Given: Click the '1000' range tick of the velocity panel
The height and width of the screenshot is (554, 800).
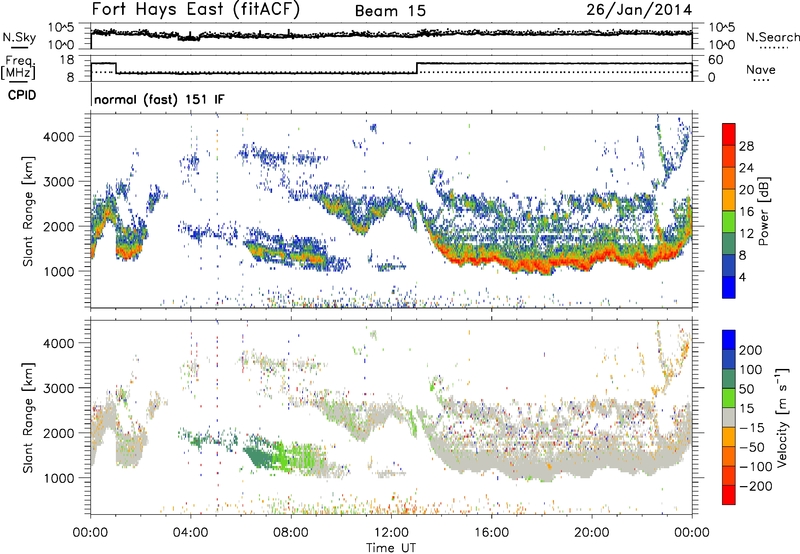Looking at the screenshot, I should pos(59,478).
